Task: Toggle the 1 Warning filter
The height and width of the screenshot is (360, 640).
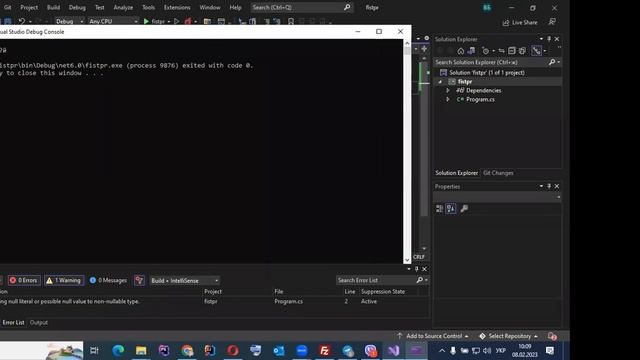Action: pyautogui.click(x=64, y=280)
